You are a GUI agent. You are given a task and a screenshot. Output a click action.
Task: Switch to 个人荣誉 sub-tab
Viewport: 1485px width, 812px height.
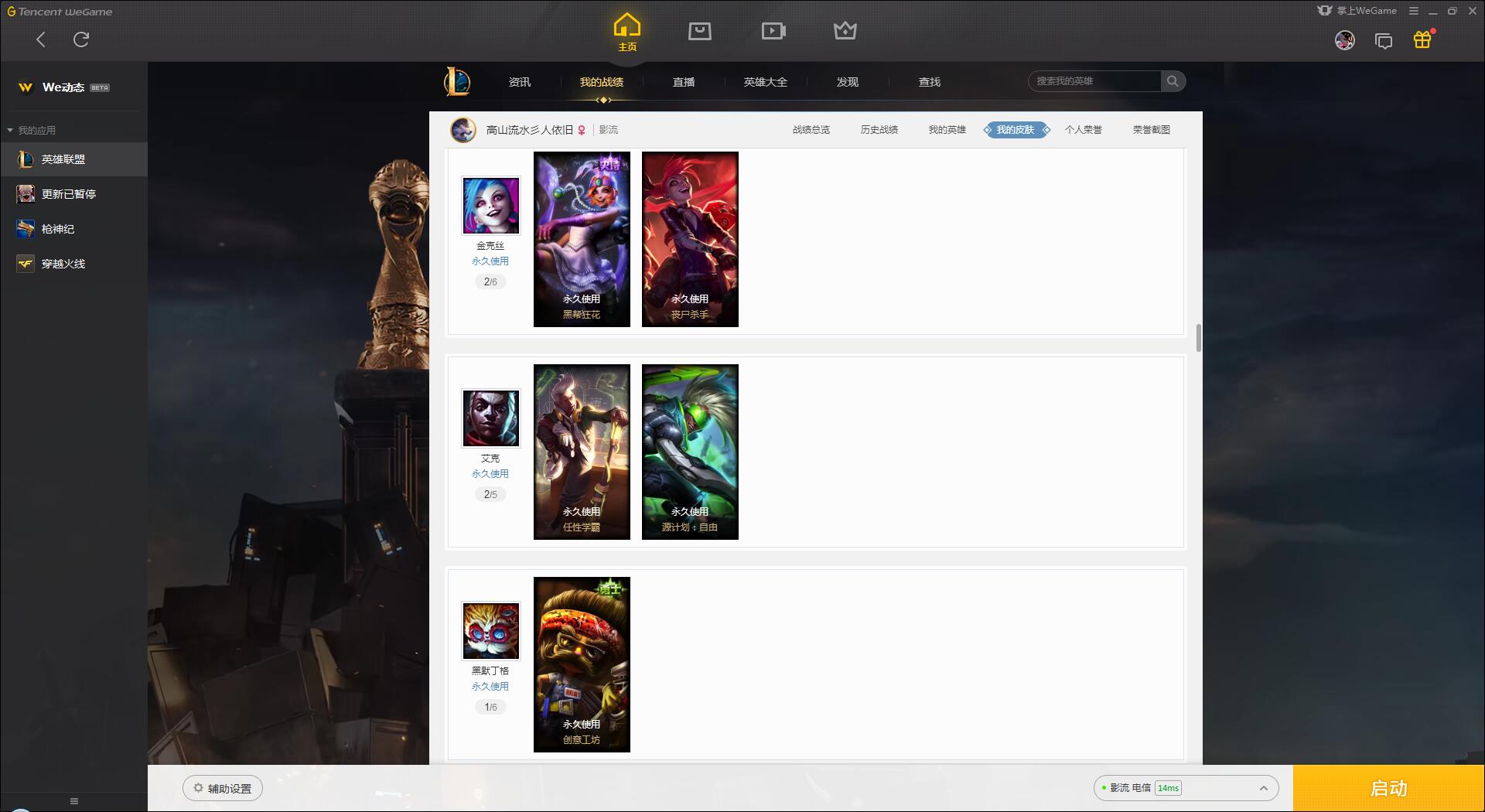coord(1084,130)
